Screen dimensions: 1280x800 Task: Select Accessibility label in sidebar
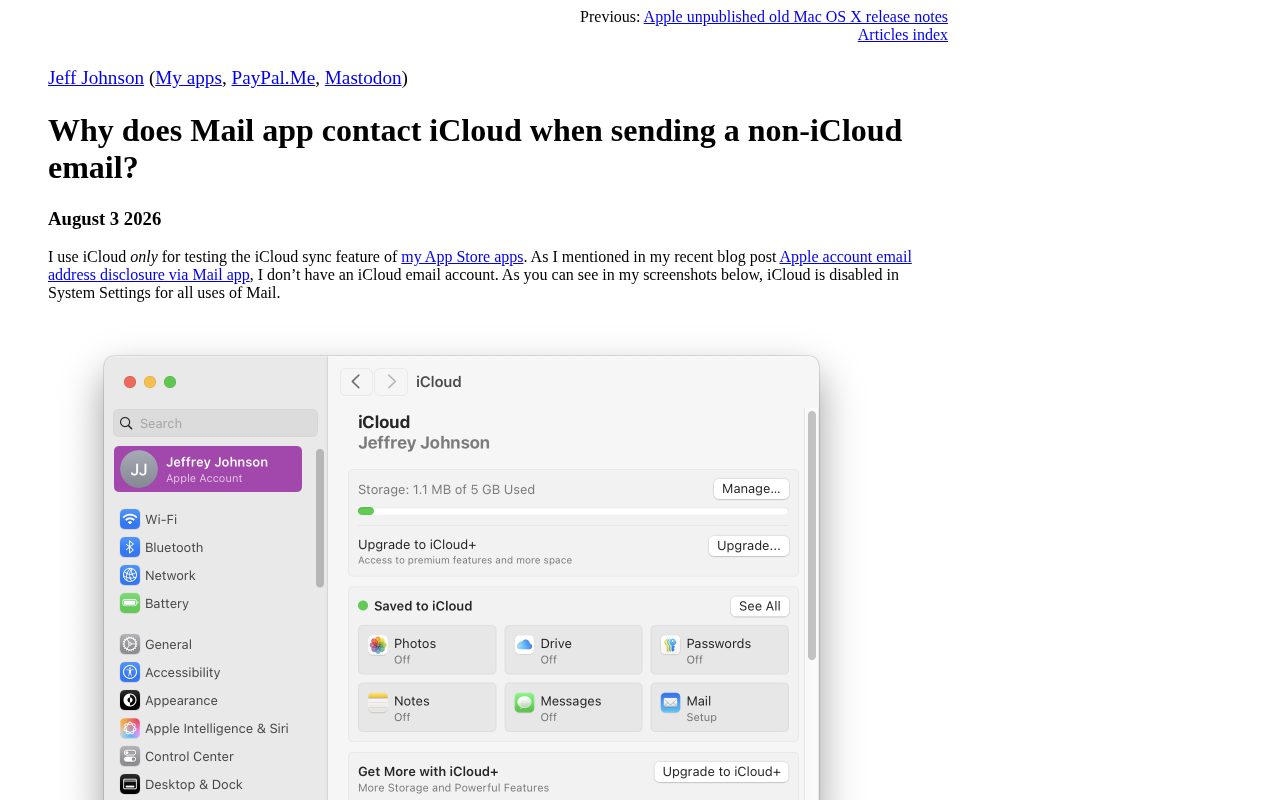click(x=183, y=672)
